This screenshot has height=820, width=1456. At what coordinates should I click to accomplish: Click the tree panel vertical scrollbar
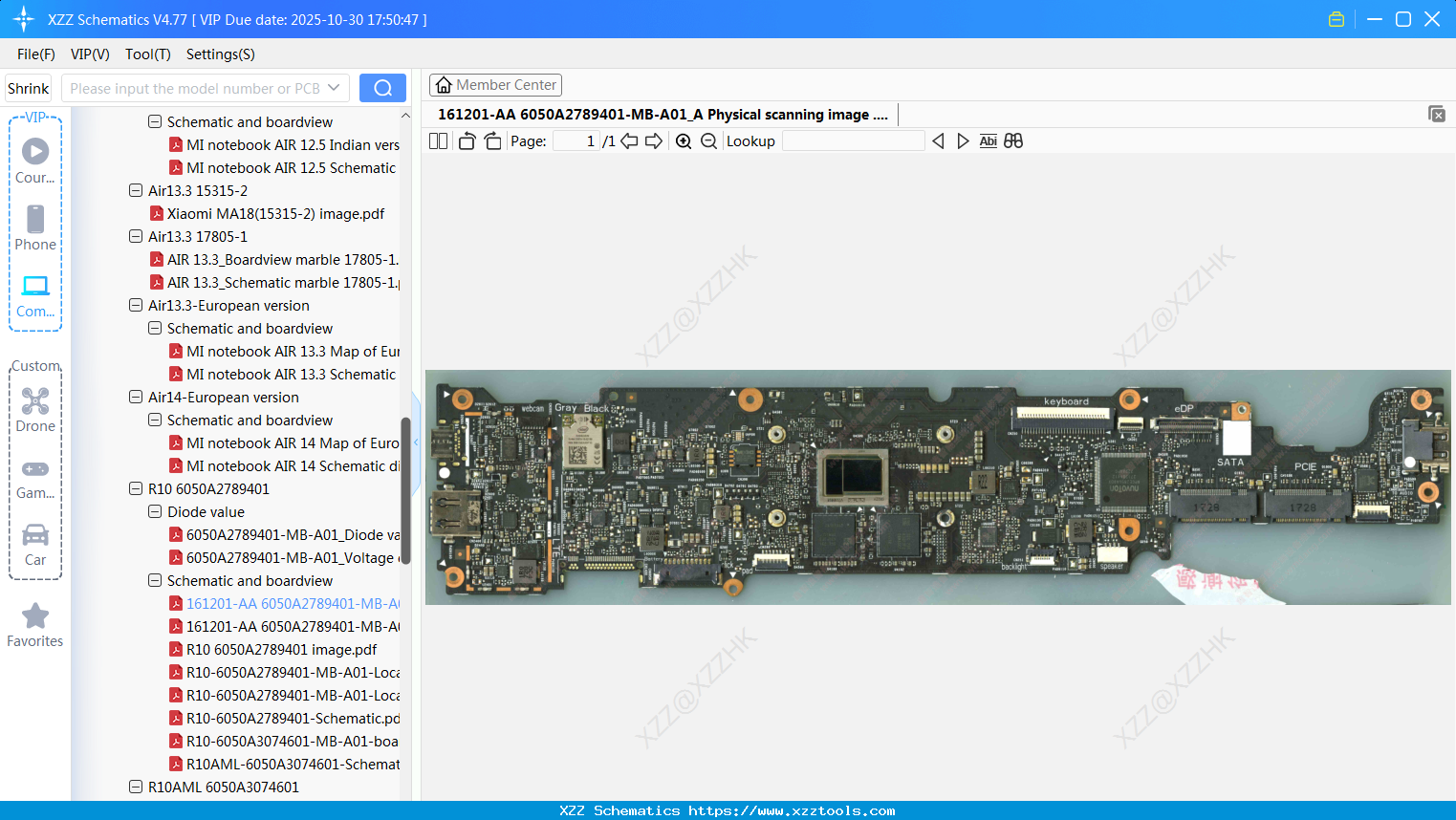click(405, 490)
